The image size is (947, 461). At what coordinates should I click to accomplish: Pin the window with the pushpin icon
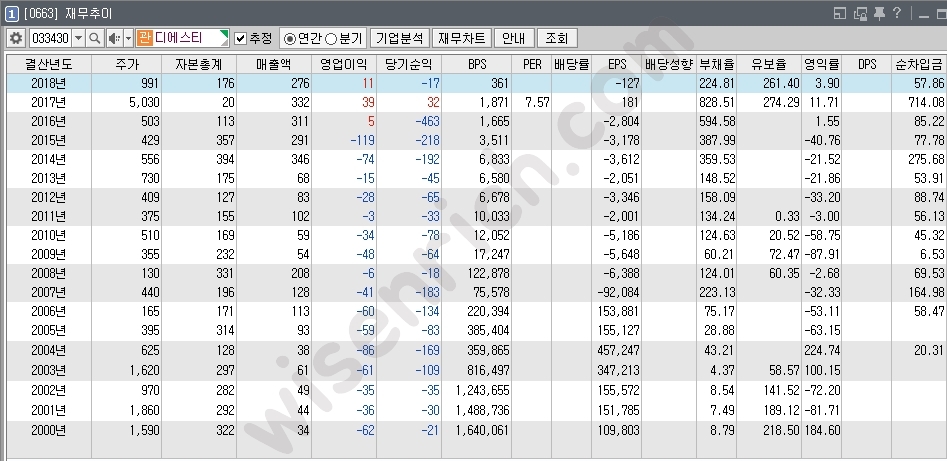(x=880, y=13)
